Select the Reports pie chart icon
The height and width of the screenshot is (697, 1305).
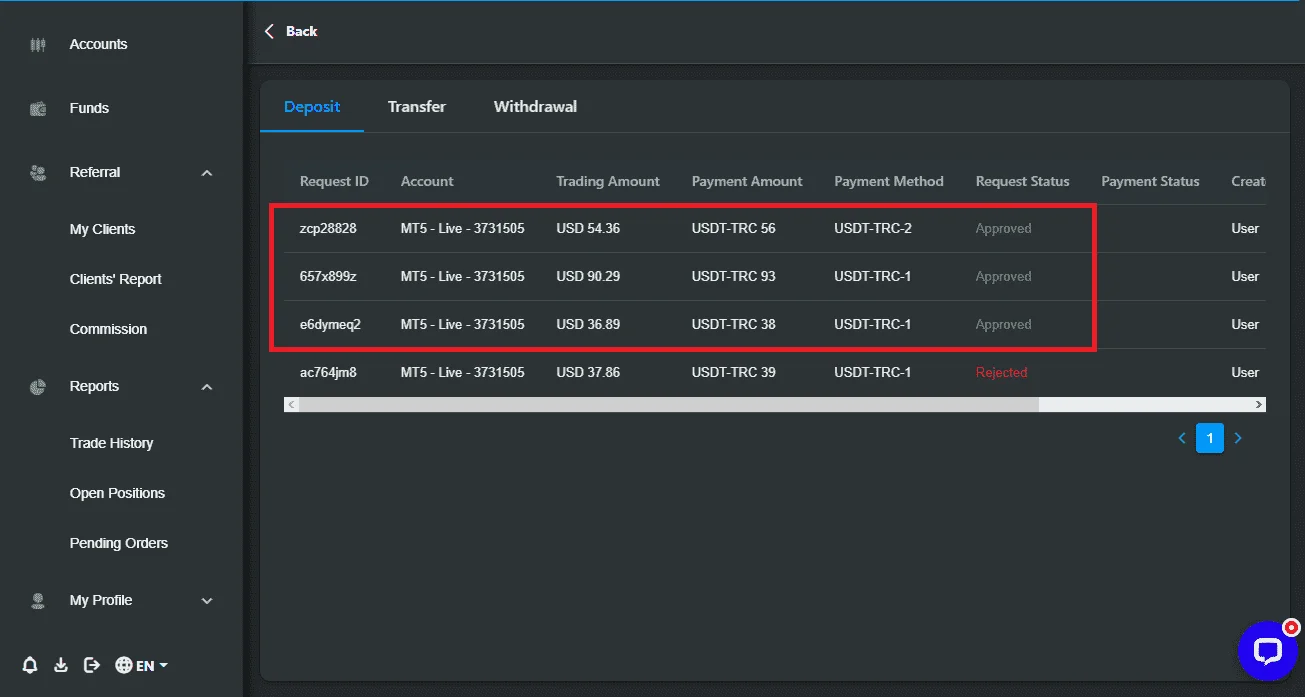pos(38,387)
